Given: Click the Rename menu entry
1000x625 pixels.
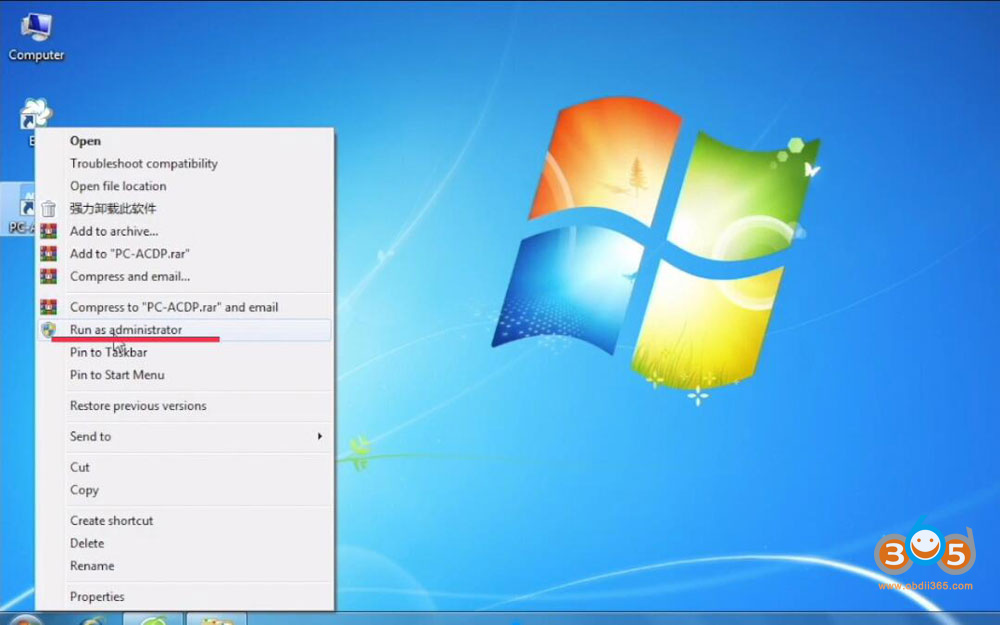Looking at the screenshot, I should click(x=92, y=566).
